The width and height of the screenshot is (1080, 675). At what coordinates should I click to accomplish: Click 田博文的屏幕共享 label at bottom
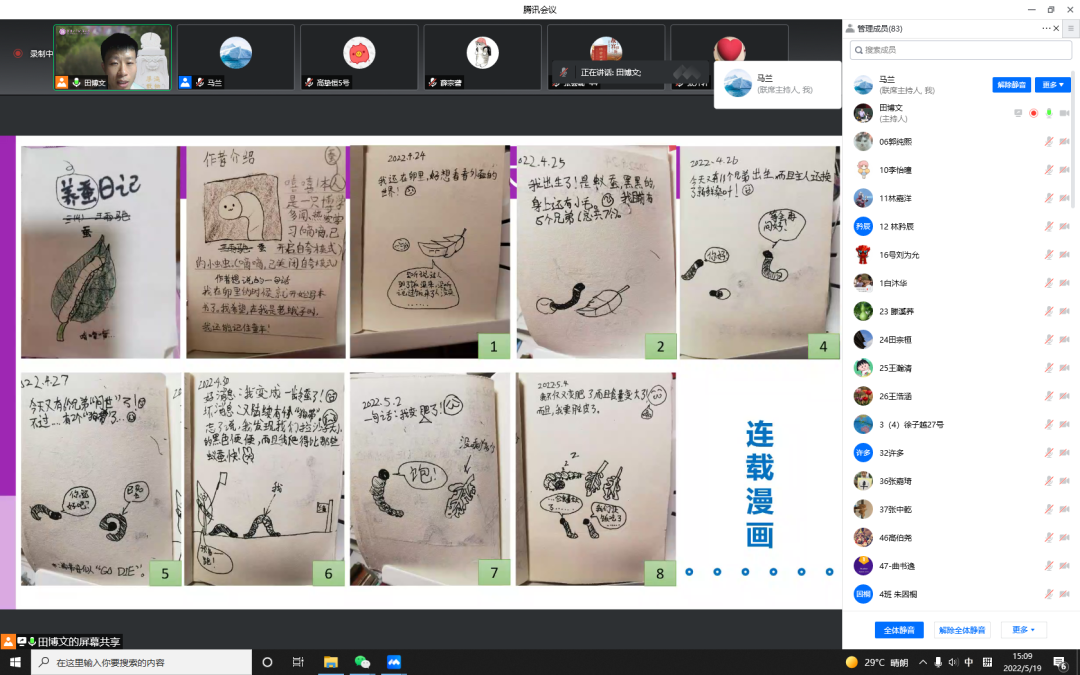(79, 642)
